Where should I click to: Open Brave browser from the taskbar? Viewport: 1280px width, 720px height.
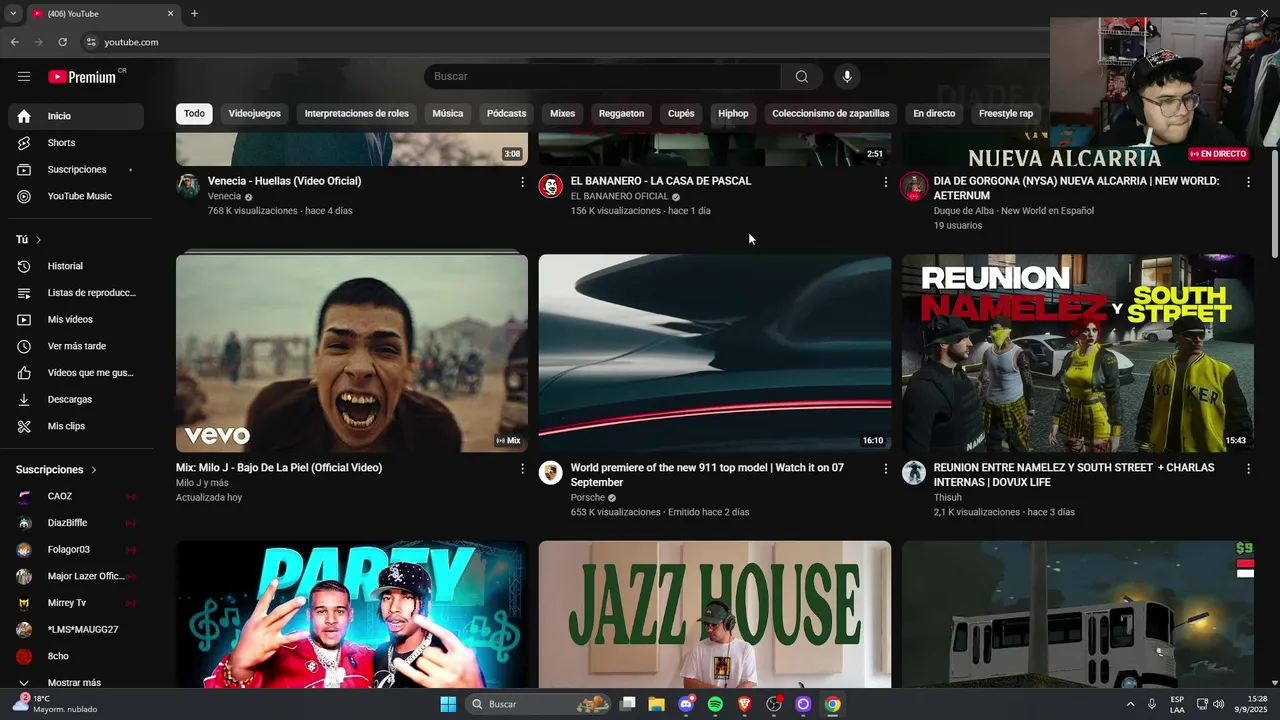(x=744, y=704)
